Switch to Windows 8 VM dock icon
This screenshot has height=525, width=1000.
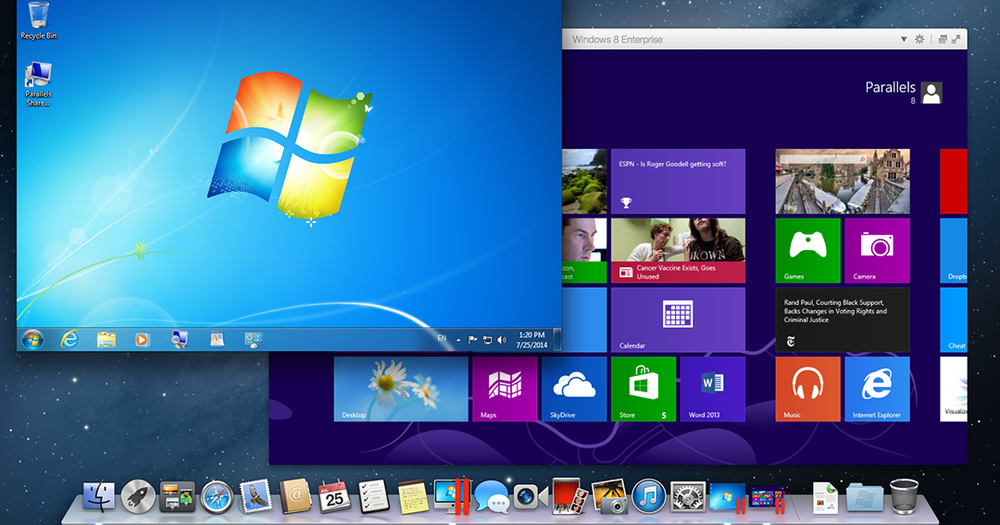point(767,498)
